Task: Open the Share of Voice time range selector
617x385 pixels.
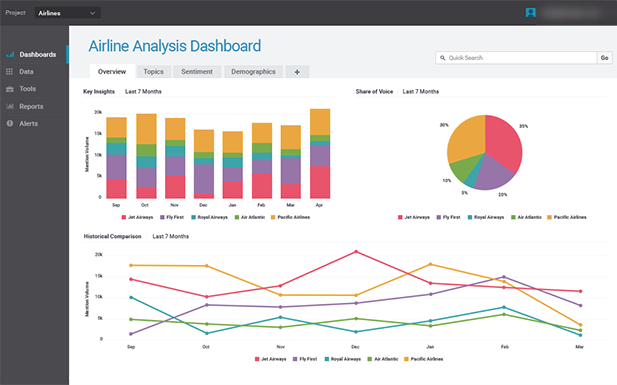Action: pos(421,91)
